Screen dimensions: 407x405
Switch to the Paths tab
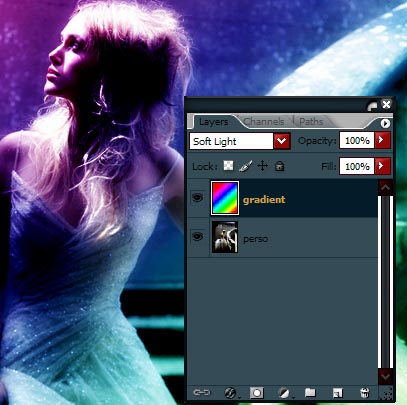tap(311, 122)
